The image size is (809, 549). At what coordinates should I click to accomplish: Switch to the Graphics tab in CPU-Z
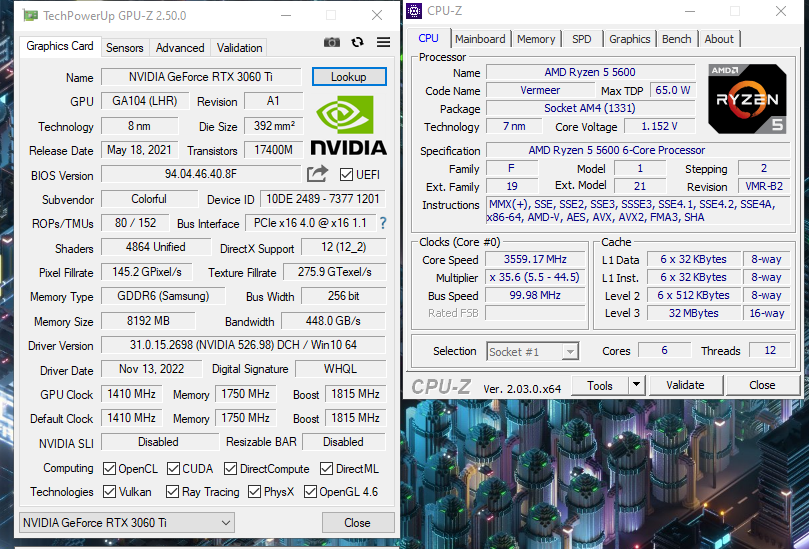629,39
